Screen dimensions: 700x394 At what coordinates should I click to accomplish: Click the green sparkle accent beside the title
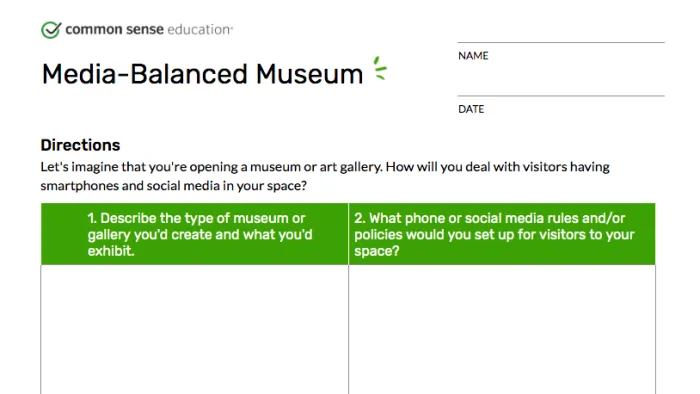point(380,68)
